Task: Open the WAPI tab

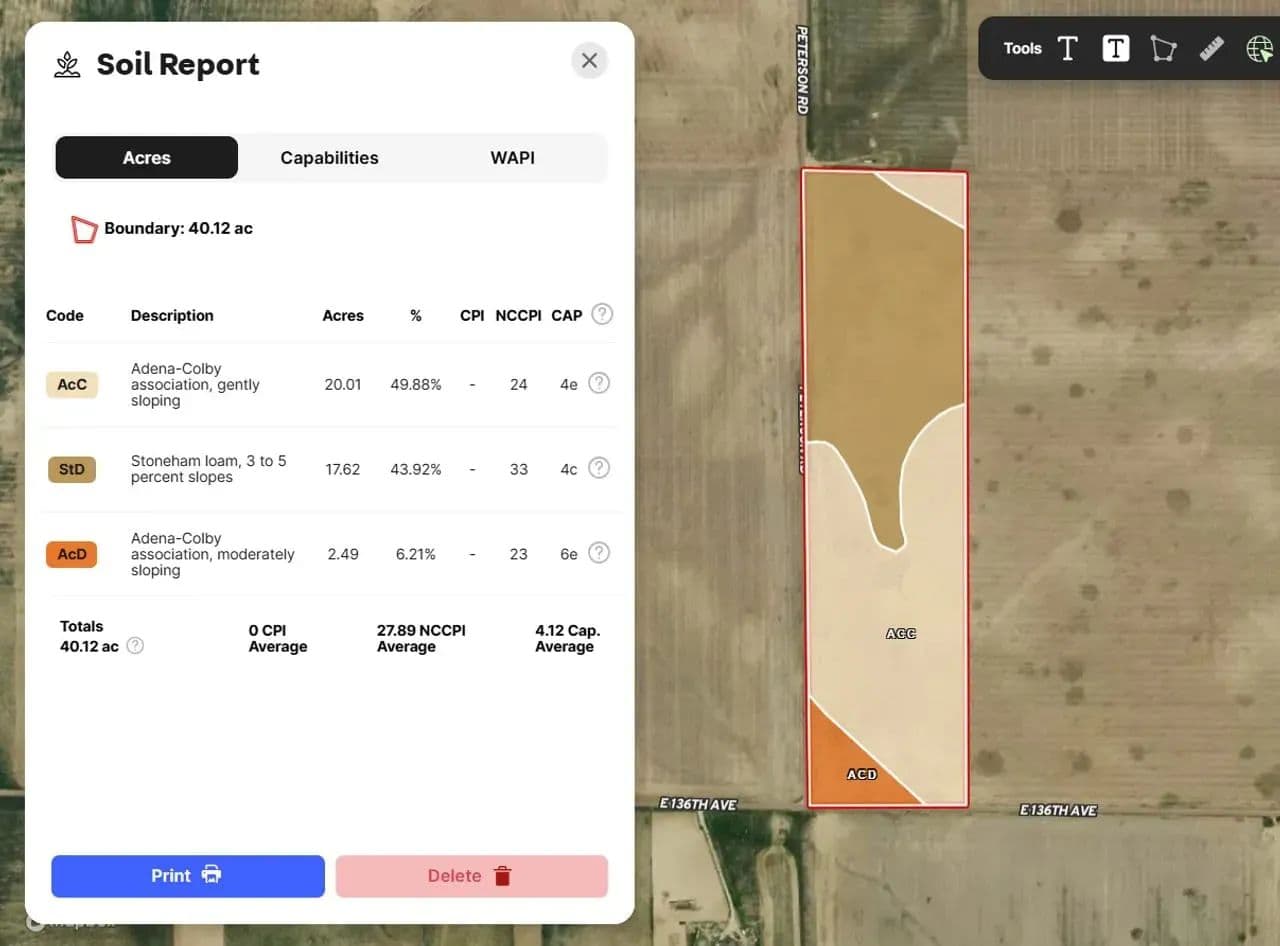Action: [512, 158]
